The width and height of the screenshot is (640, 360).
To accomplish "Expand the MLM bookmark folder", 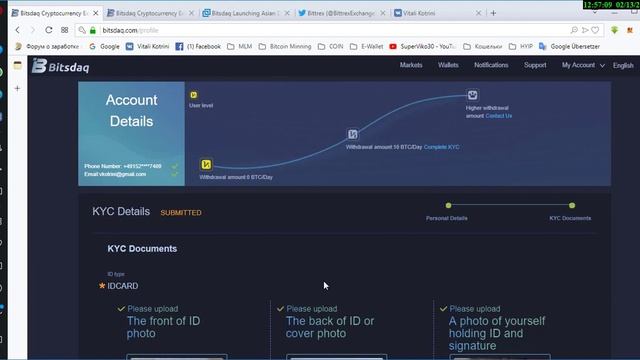I will (240, 47).
